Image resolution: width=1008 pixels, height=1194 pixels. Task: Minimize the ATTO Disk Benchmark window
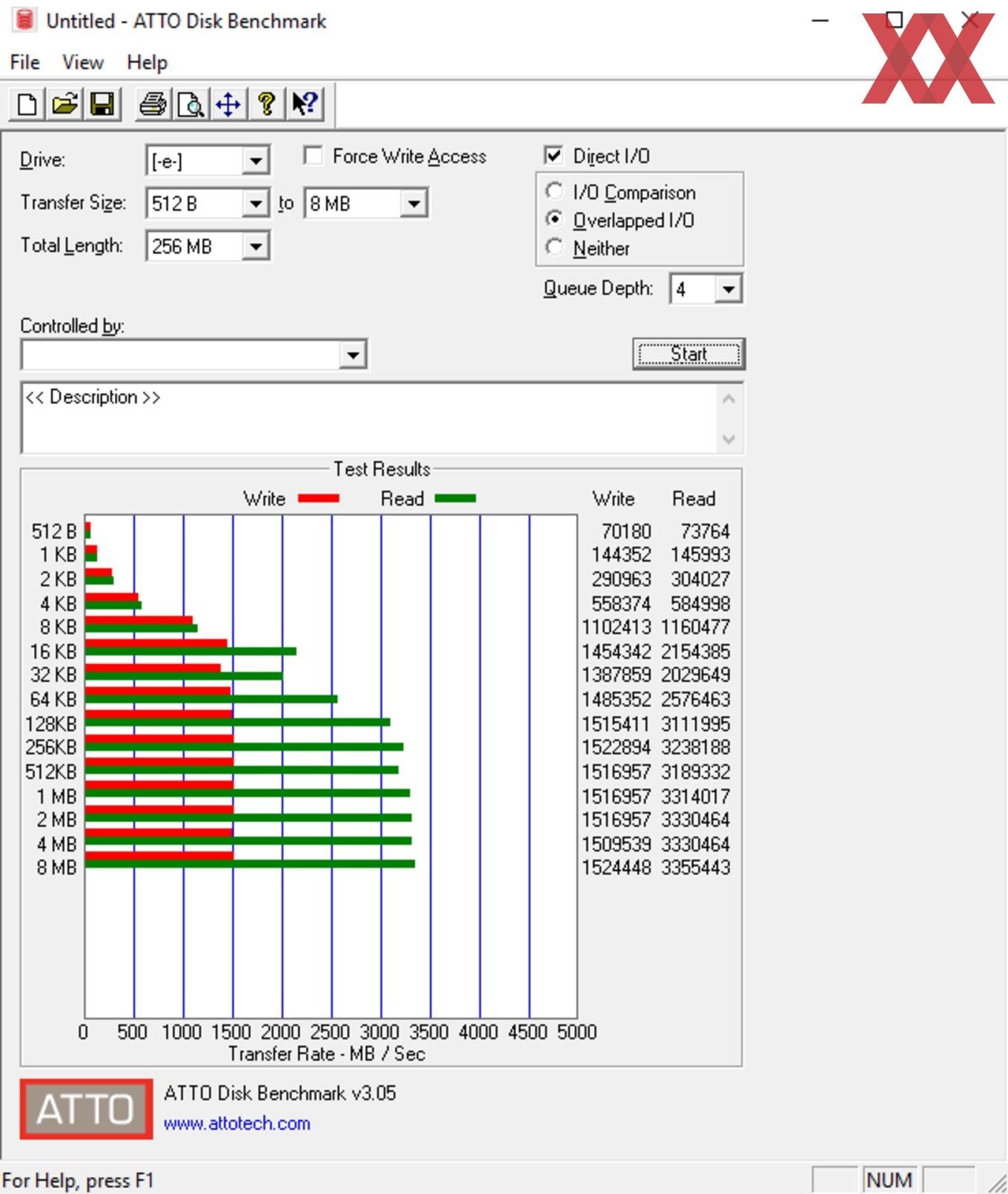point(820,21)
